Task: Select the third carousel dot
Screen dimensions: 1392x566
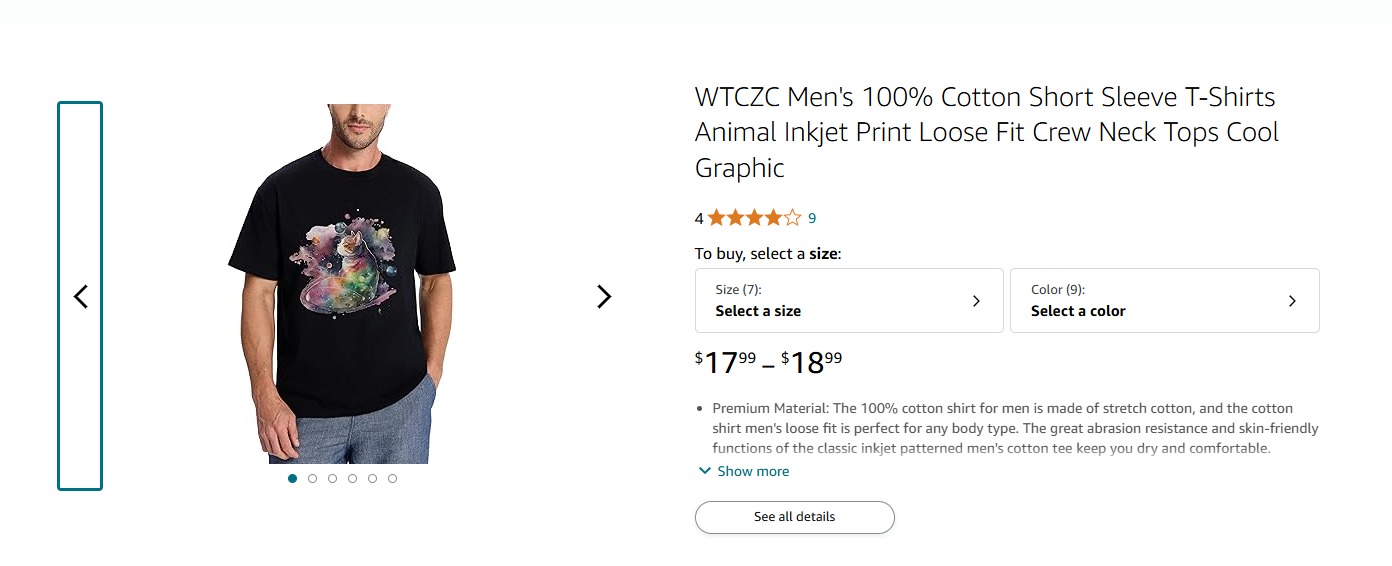Action: (332, 479)
